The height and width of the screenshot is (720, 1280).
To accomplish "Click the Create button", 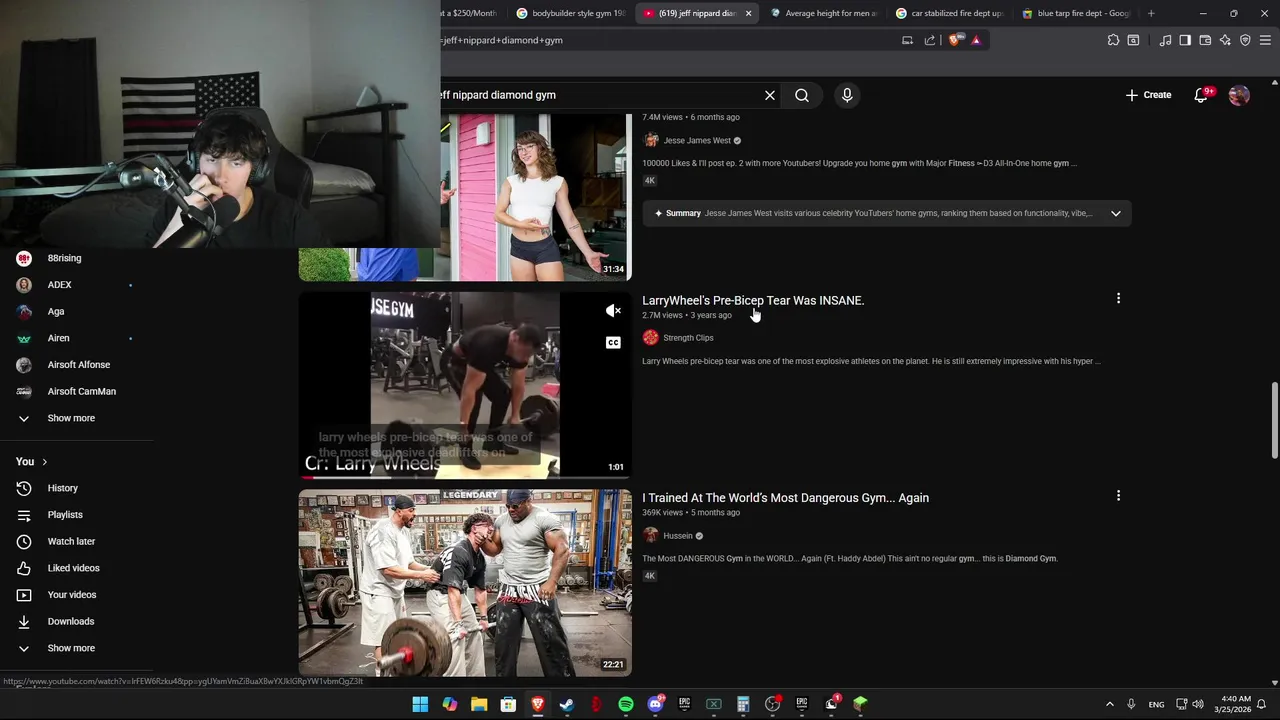I will [x=1148, y=95].
